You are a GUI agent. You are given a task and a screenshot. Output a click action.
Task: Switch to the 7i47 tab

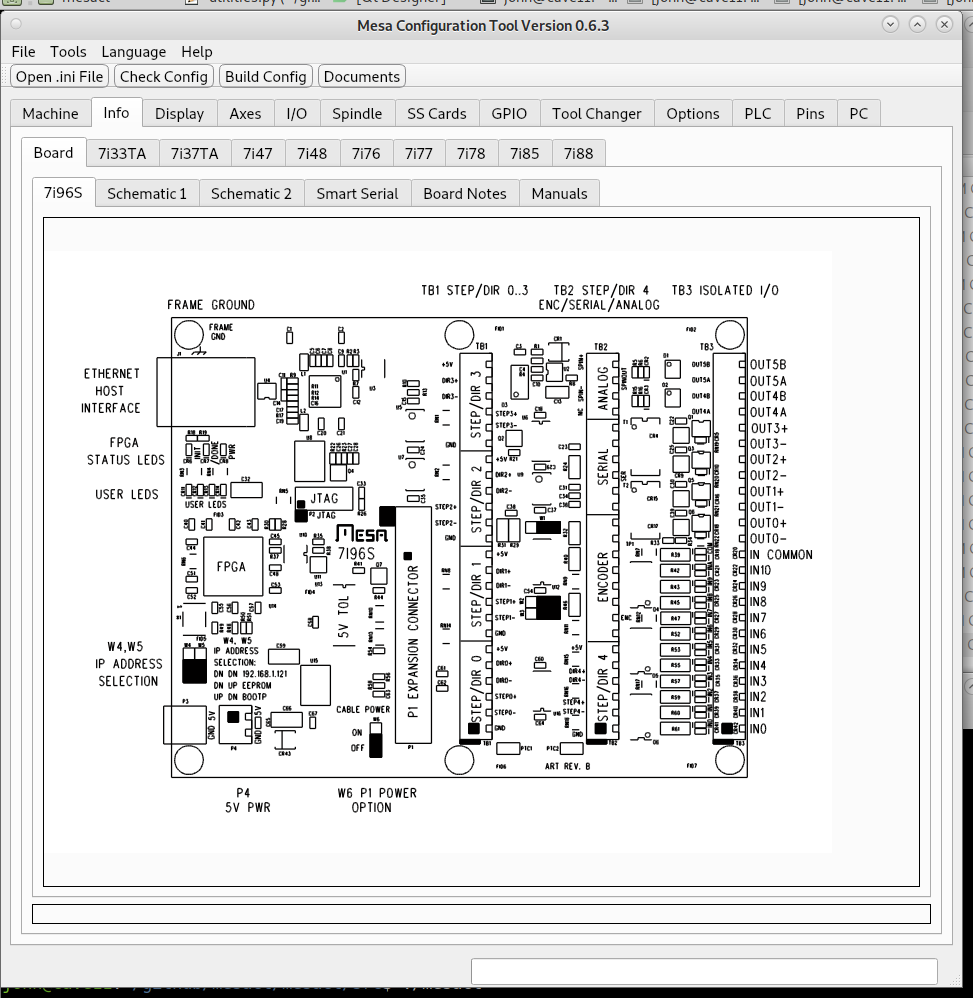[258, 153]
